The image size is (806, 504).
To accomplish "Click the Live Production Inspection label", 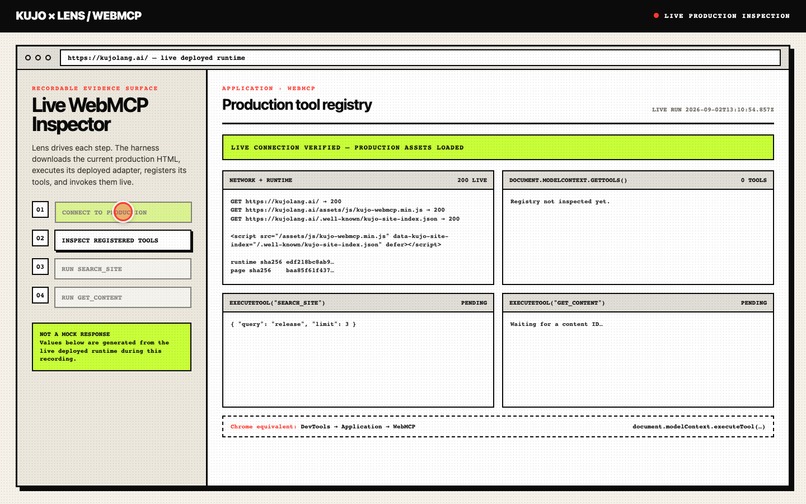I will coord(727,16).
